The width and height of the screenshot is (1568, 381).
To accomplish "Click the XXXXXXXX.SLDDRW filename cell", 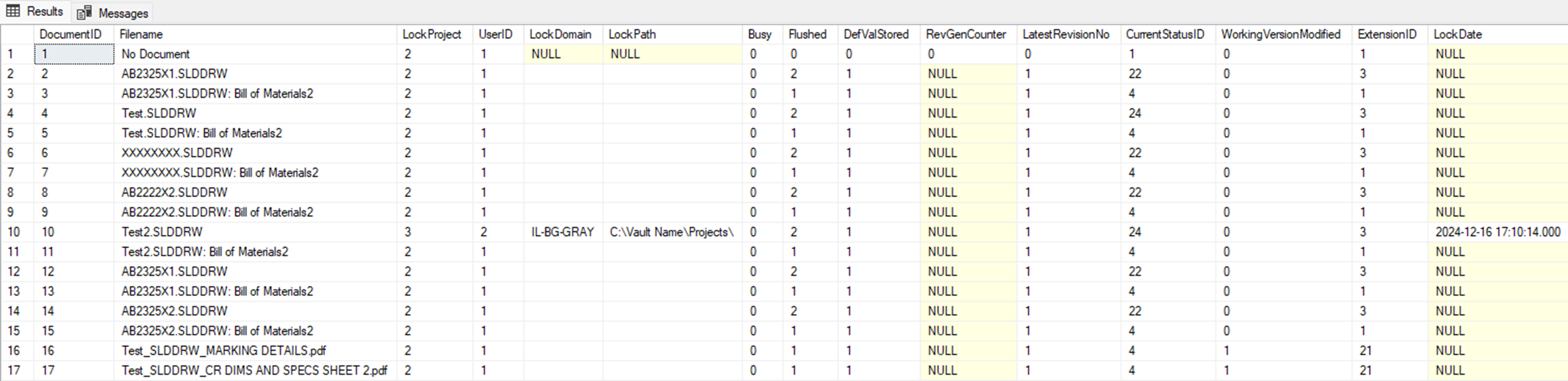I will [177, 153].
